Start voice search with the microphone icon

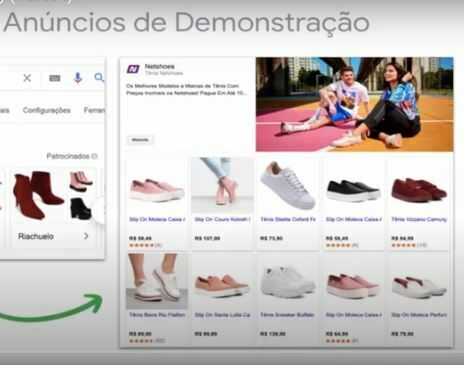pos(78,78)
